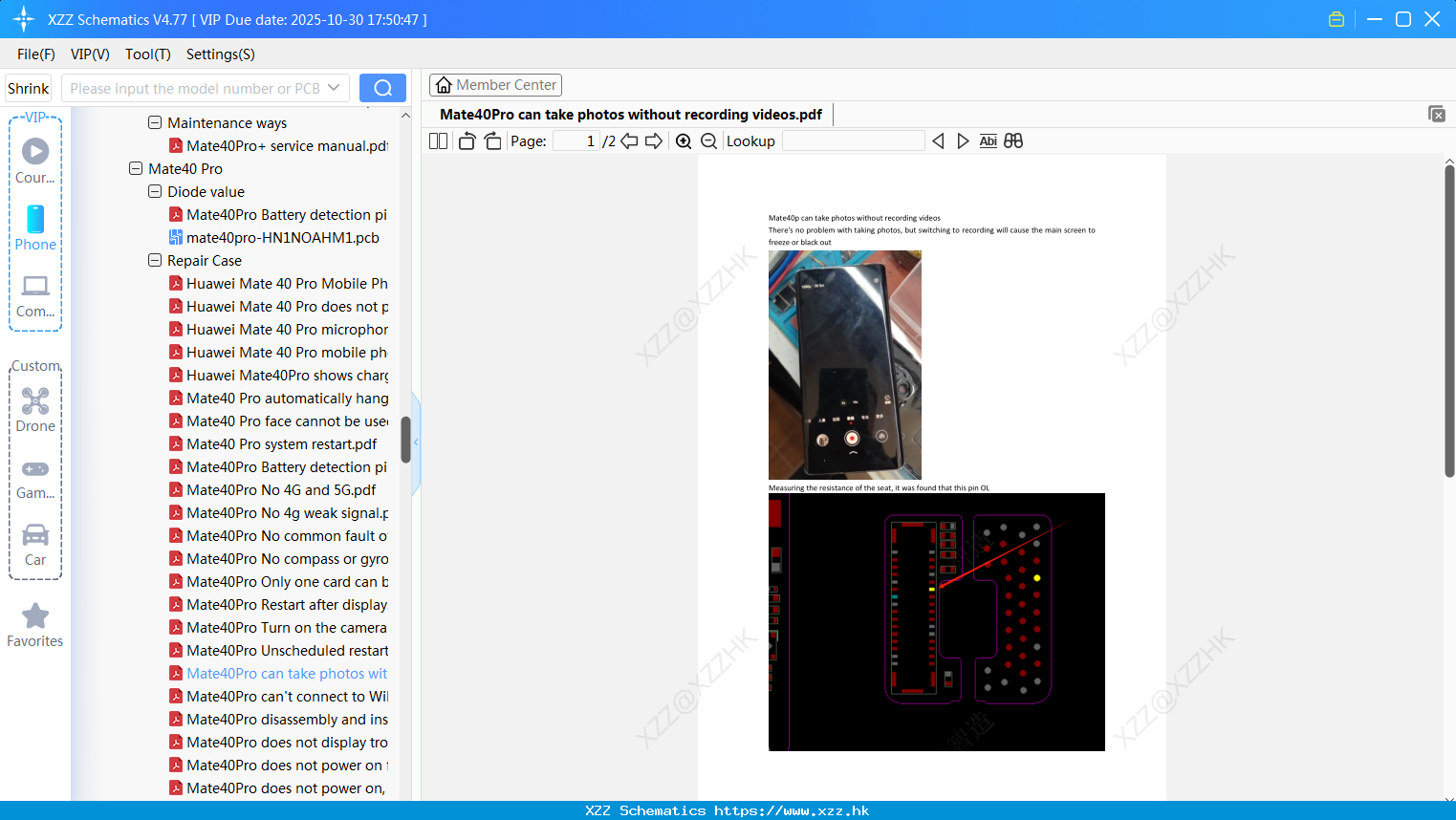The width and height of the screenshot is (1456, 820).
Task: Open Mate40Pro disassembly and installation file
Action: [x=278, y=720]
